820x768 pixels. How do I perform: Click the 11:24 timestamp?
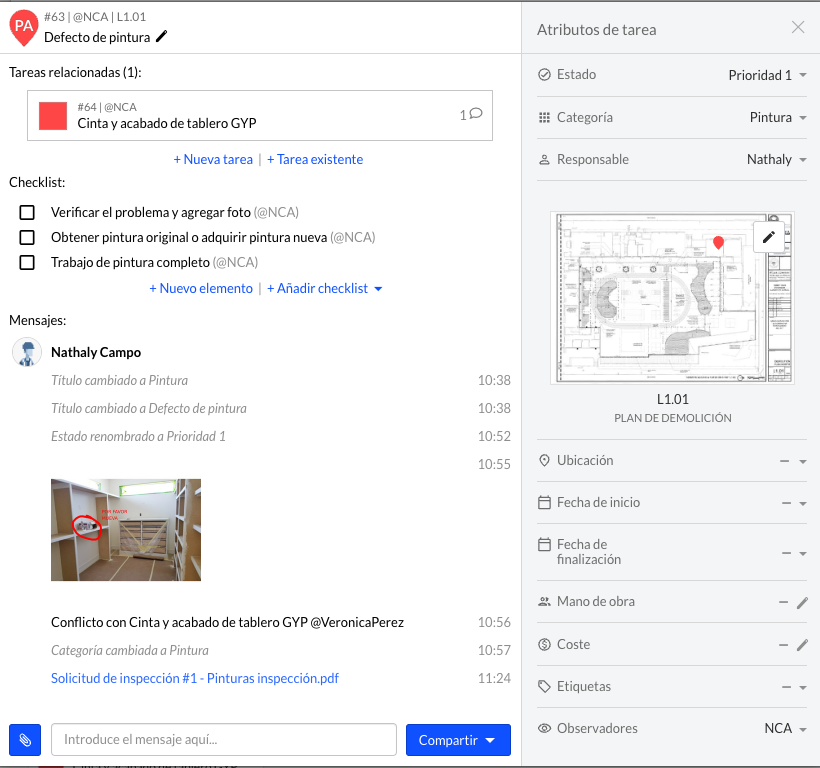tap(494, 678)
